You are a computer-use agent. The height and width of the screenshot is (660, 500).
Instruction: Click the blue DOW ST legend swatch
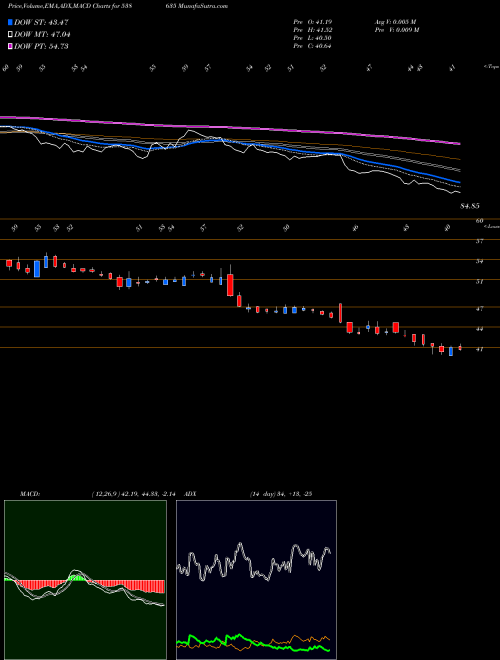[10, 22]
